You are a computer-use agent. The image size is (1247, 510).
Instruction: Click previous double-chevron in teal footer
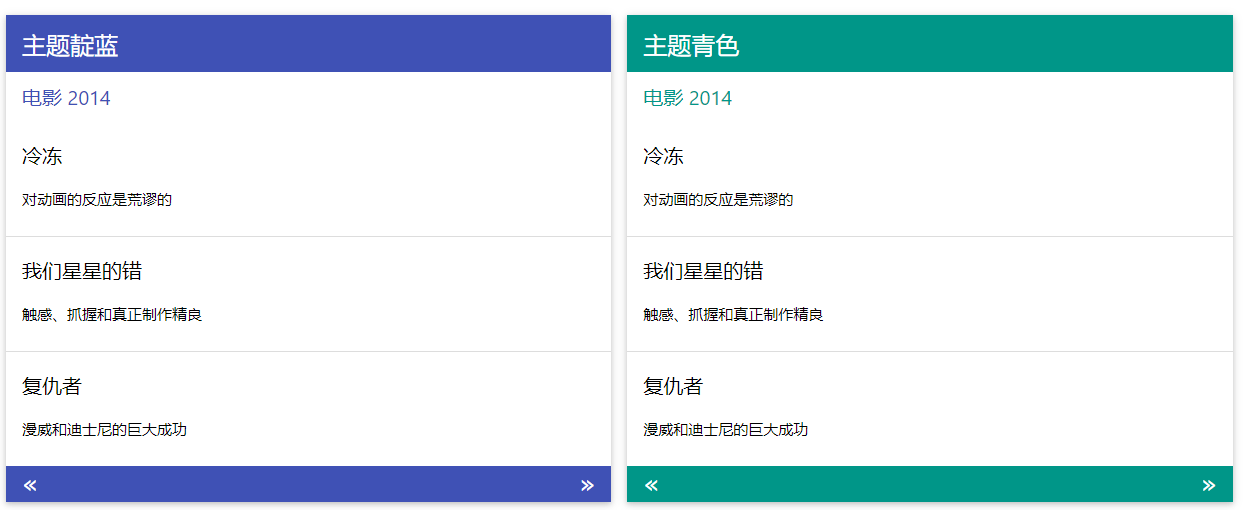click(x=651, y=486)
